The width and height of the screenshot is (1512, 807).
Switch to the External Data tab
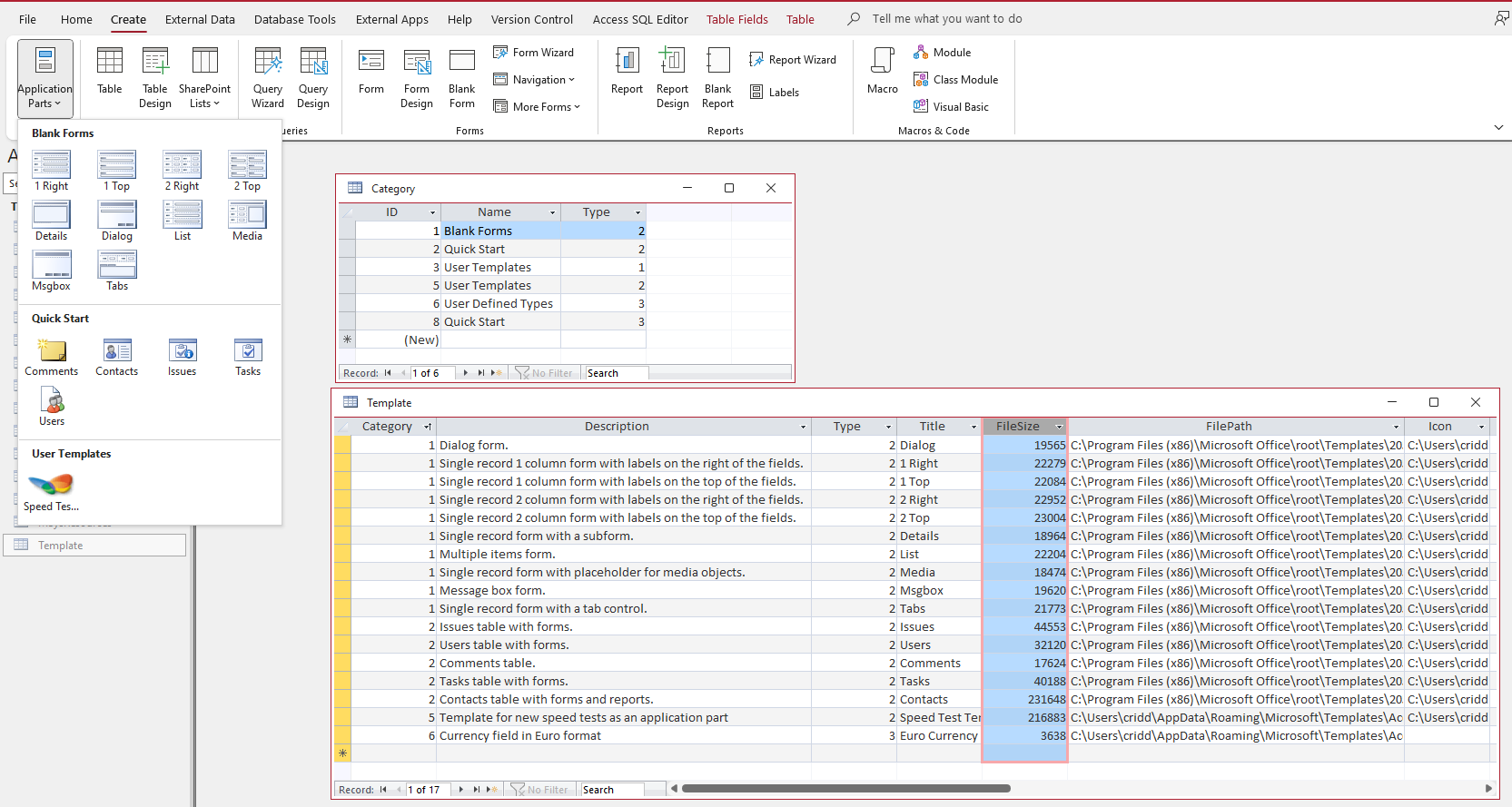coord(200,19)
